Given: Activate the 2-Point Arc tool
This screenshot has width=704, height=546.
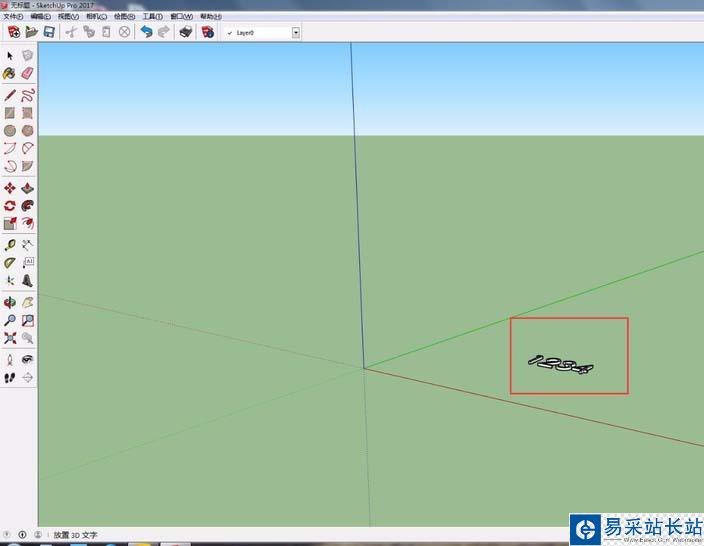Looking at the screenshot, I should pyautogui.click(x=10, y=148).
